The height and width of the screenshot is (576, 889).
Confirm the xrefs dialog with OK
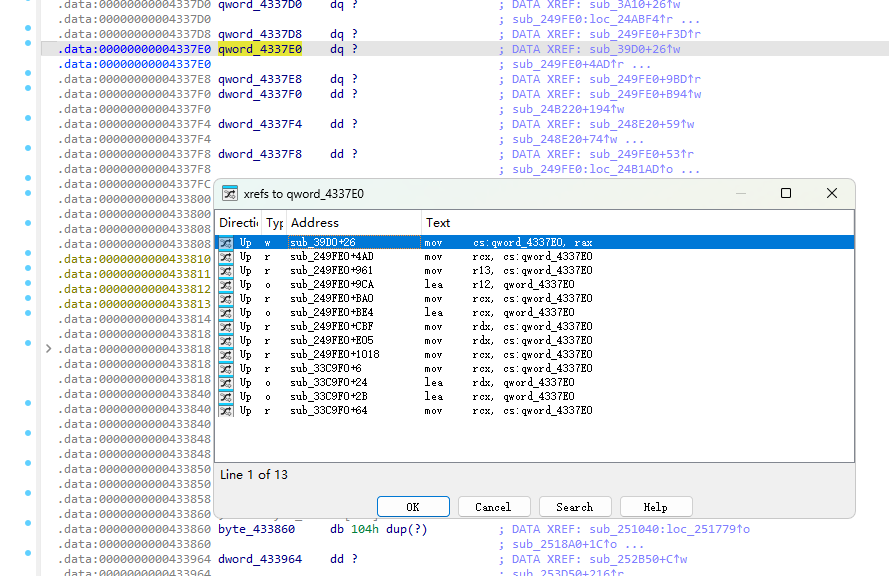(413, 507)
